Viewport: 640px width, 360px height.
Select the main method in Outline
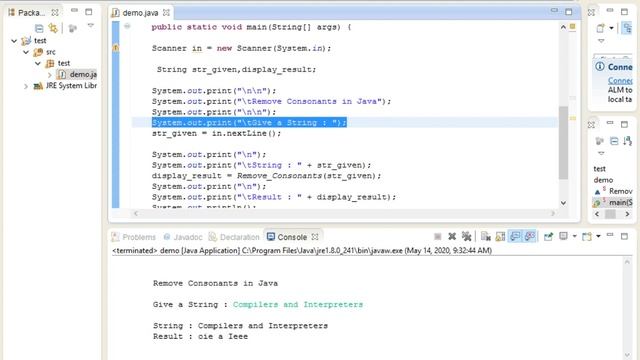[x=613, y=202]
